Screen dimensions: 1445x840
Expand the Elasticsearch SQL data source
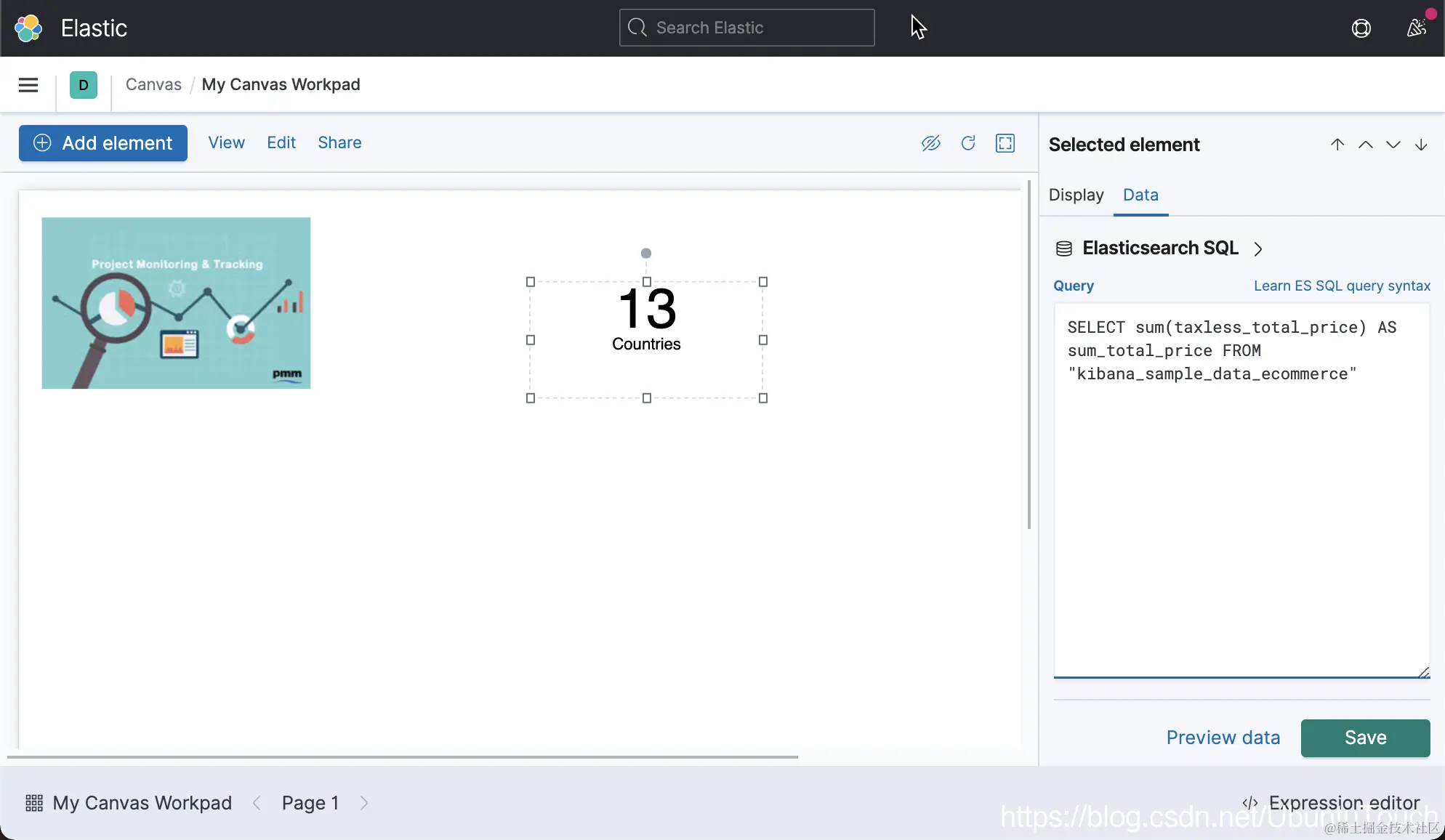[1160, 249]
